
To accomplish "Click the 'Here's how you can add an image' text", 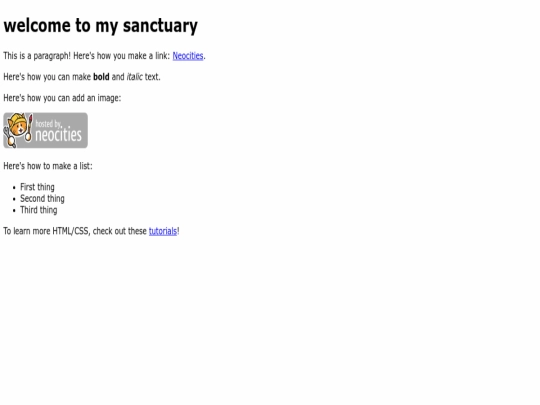I will (62, 98).
